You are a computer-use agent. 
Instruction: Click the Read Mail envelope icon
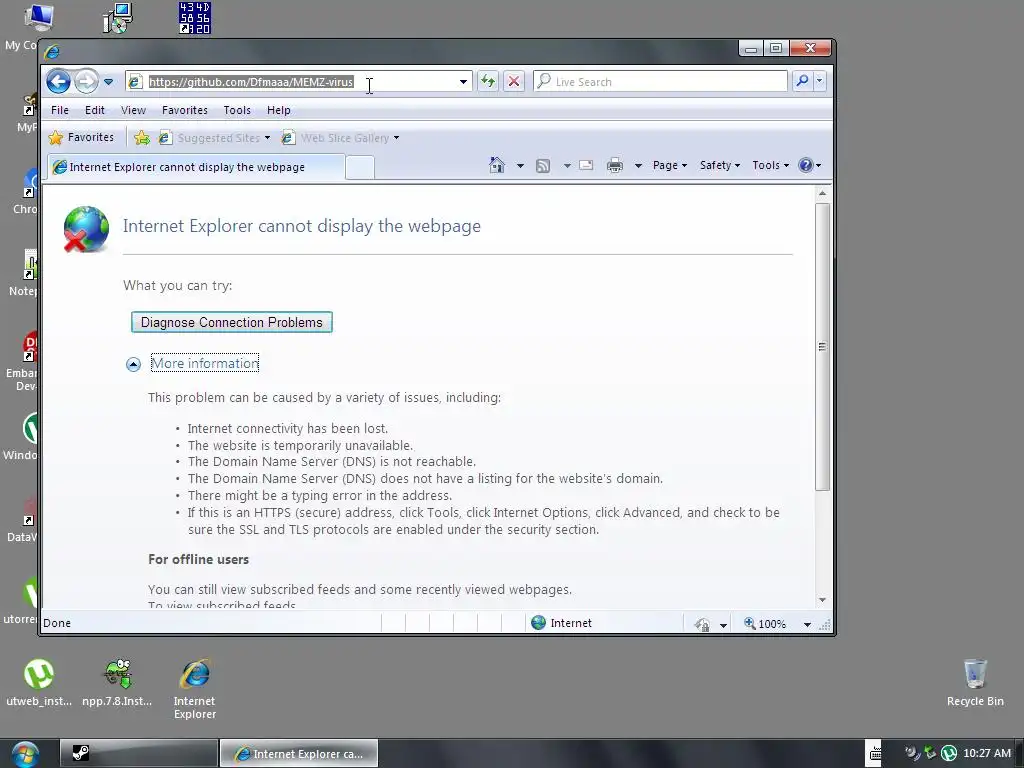586,165
